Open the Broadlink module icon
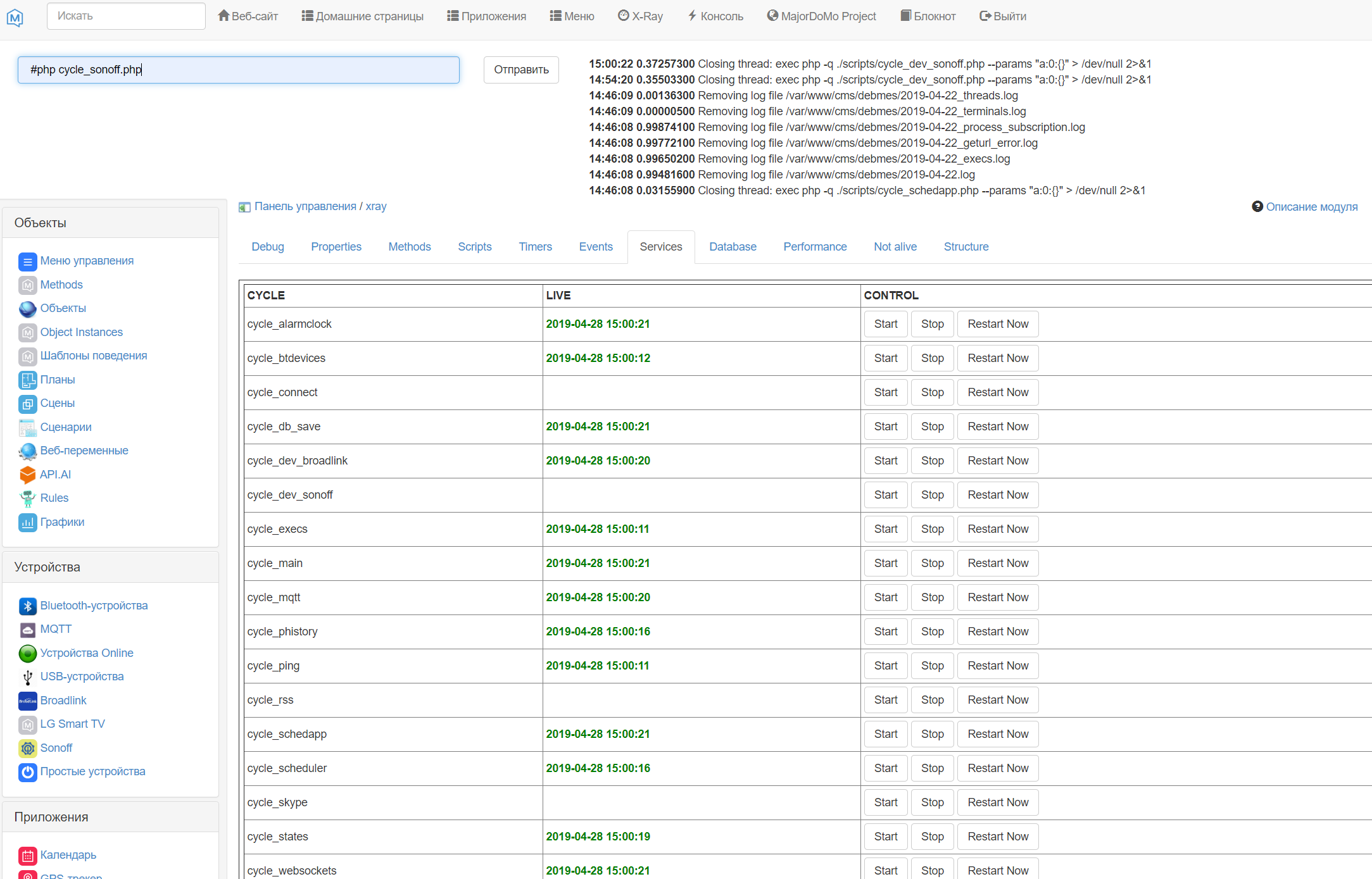 tap(27, 701)
